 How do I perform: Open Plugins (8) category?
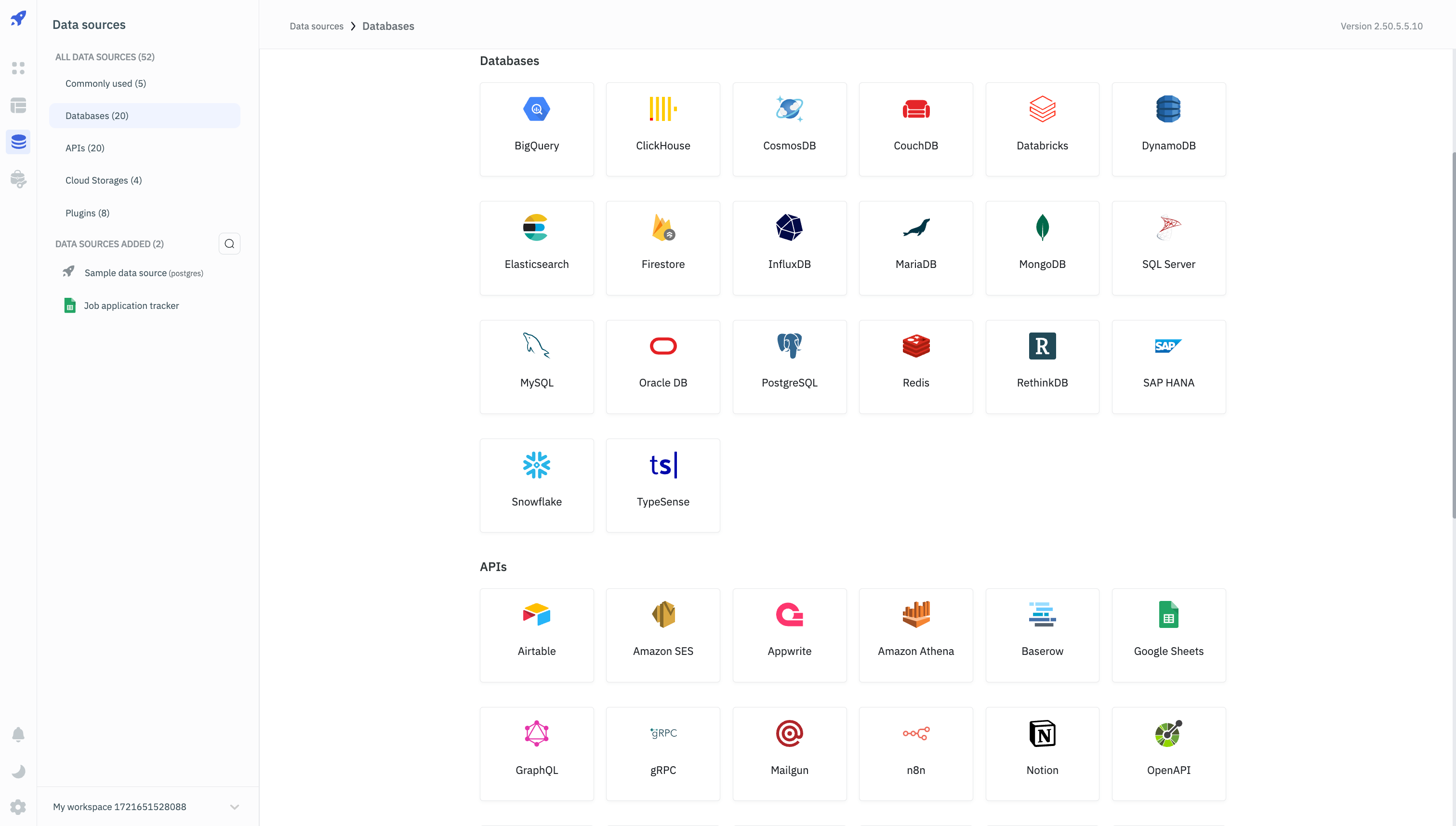click(145, 213)
